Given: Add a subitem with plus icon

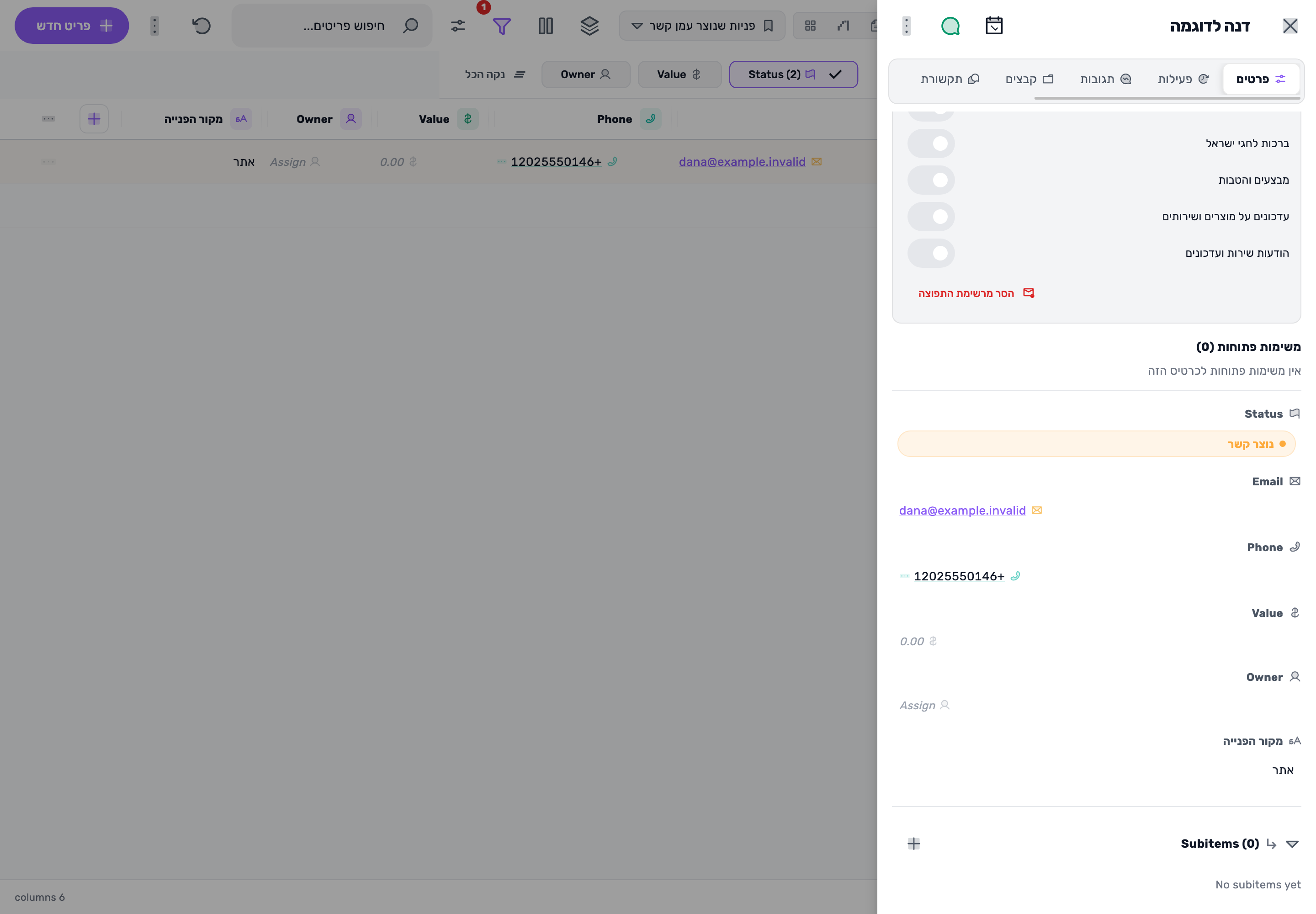Looking at the screenshot, I should [x=914, y=844].
